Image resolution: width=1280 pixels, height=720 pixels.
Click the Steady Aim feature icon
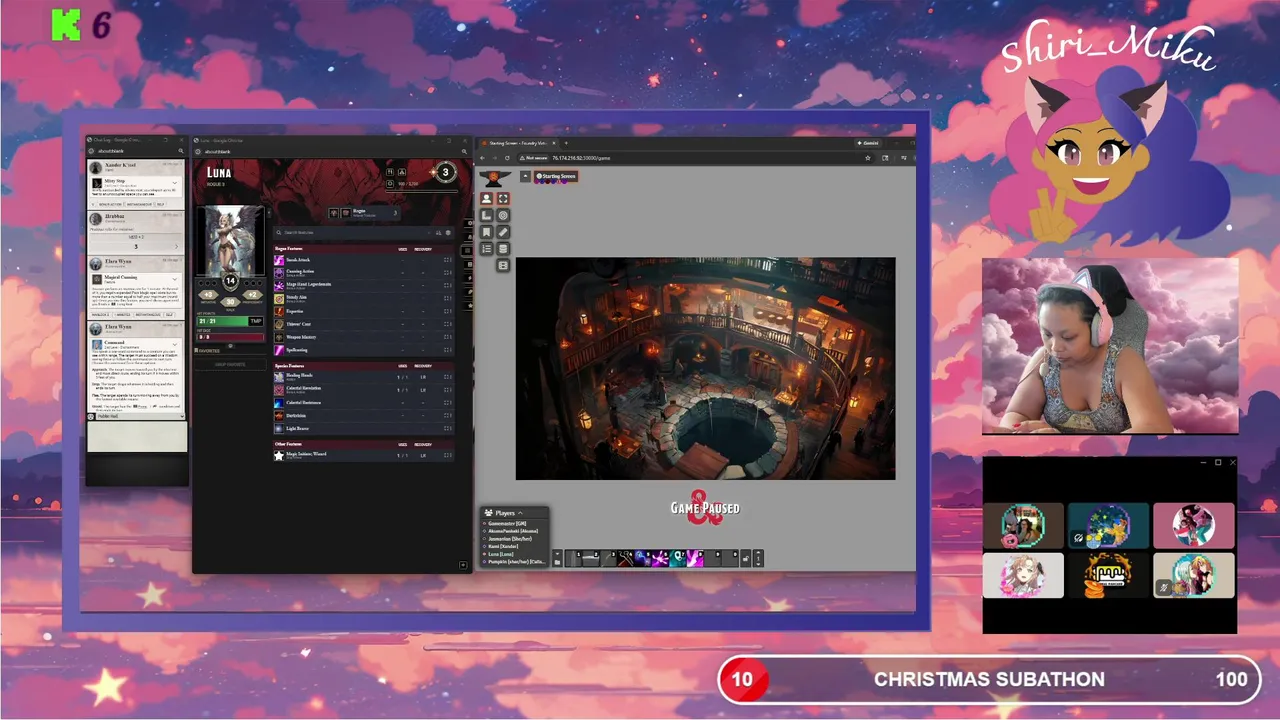click(279, 298)
